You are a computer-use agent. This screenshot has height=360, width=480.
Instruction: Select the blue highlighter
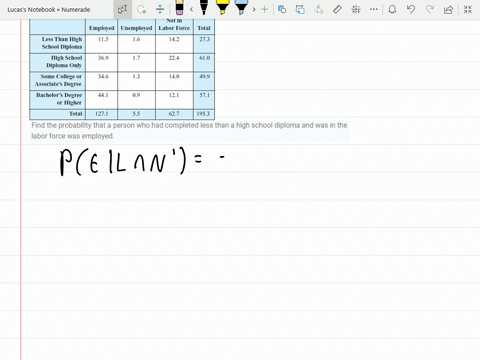pos(241,8)
